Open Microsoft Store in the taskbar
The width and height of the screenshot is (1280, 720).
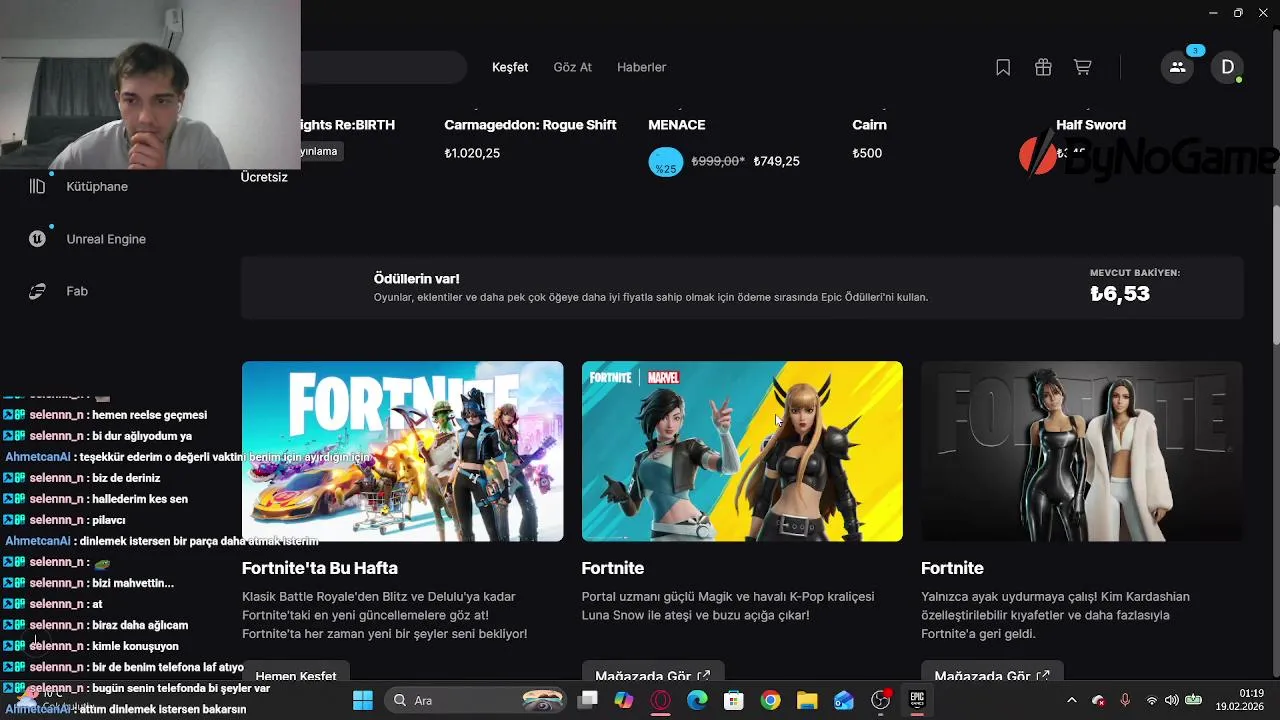click(x=734, y=700)
